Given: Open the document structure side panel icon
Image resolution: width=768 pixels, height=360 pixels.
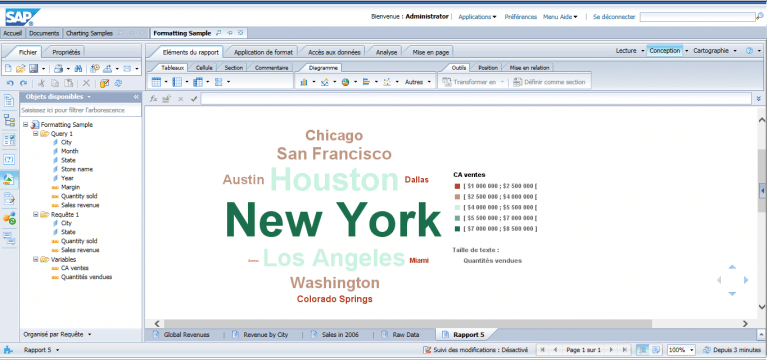Looking at the screenshot, I should click(9, 120).
